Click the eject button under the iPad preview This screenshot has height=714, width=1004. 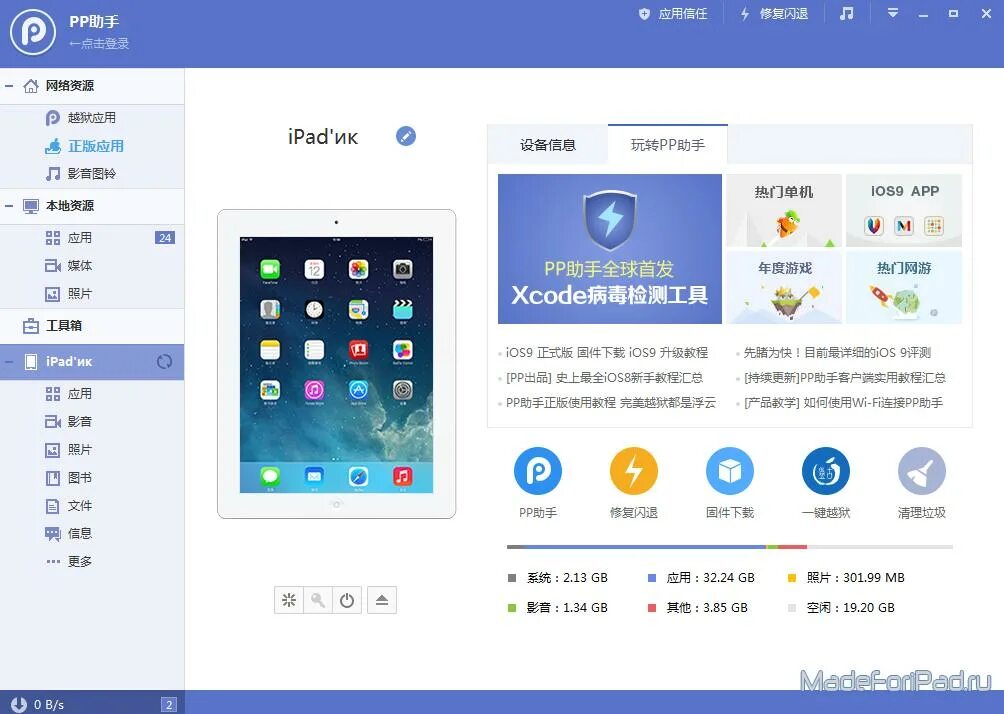coord(382,600)
